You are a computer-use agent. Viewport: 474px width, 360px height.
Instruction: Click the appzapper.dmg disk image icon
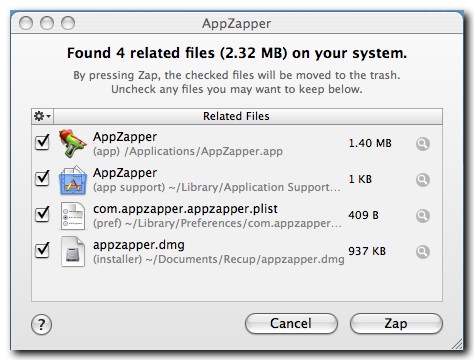pyautogui.click(x=73, y=252)
